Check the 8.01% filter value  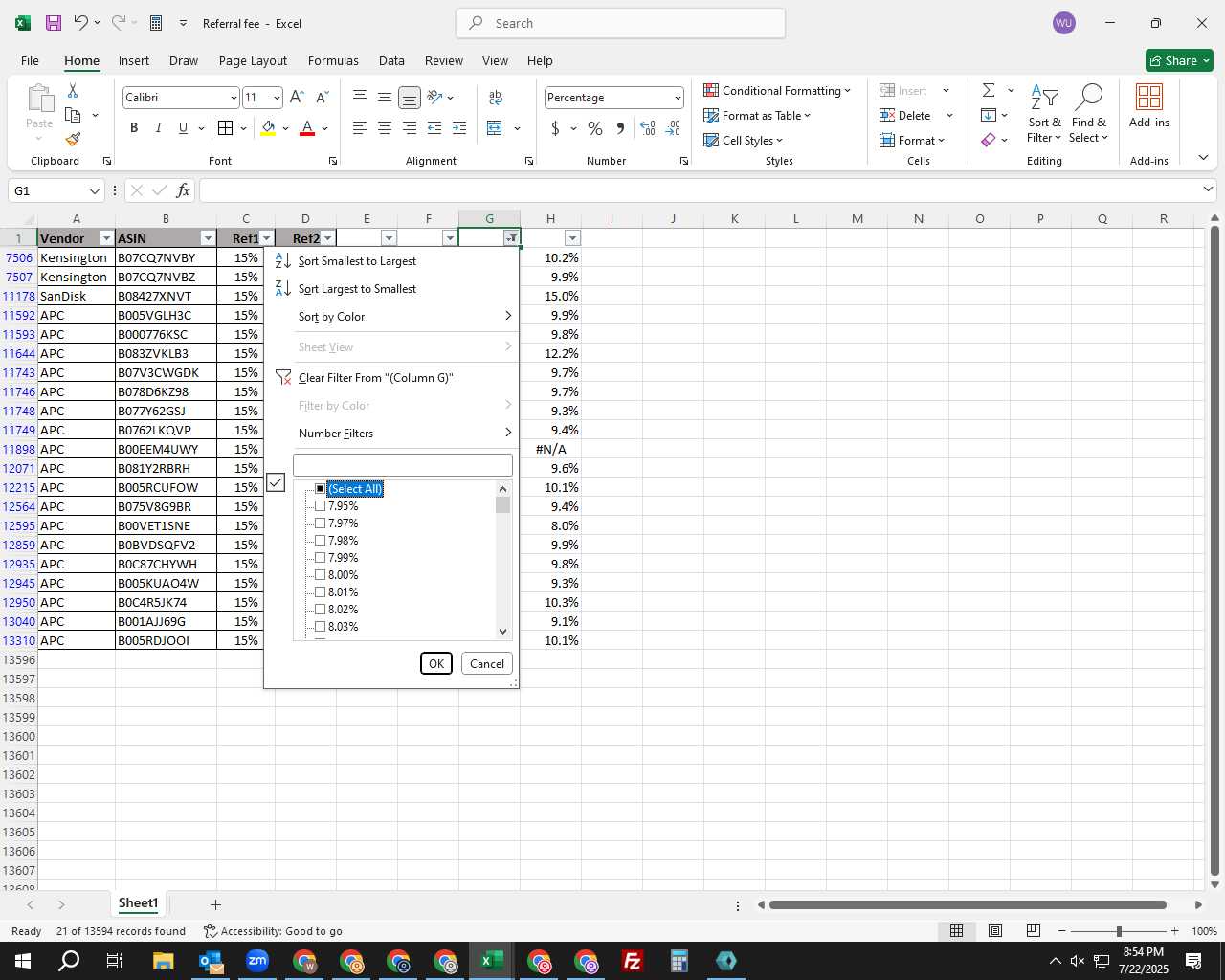pos(321,592)
